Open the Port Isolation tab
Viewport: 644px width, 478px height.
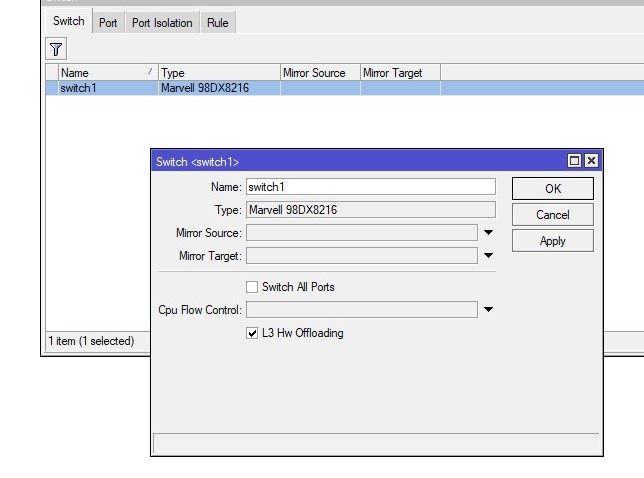coord(162,23)
